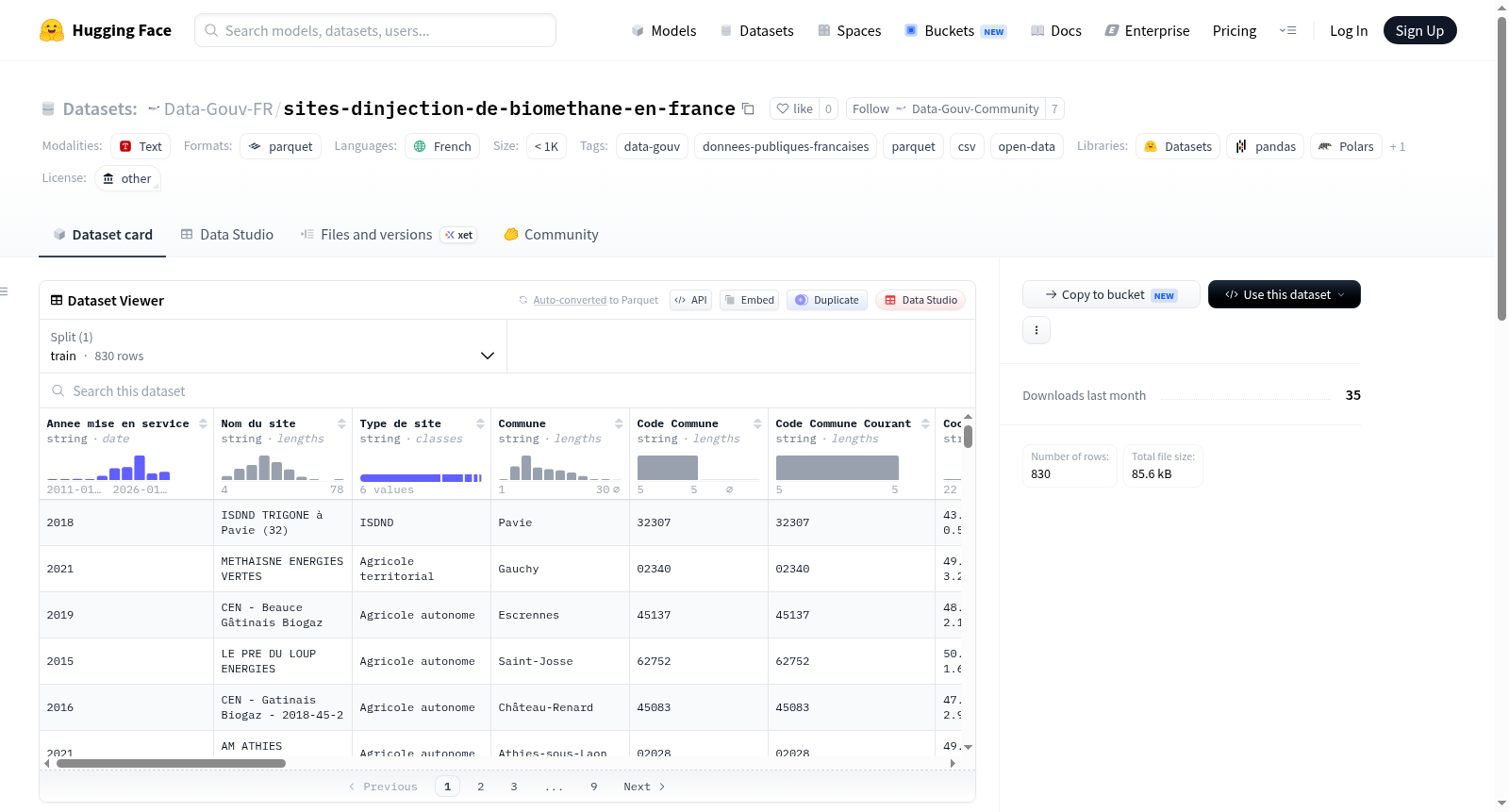Click the Type de site classes bar

point(421,478)
